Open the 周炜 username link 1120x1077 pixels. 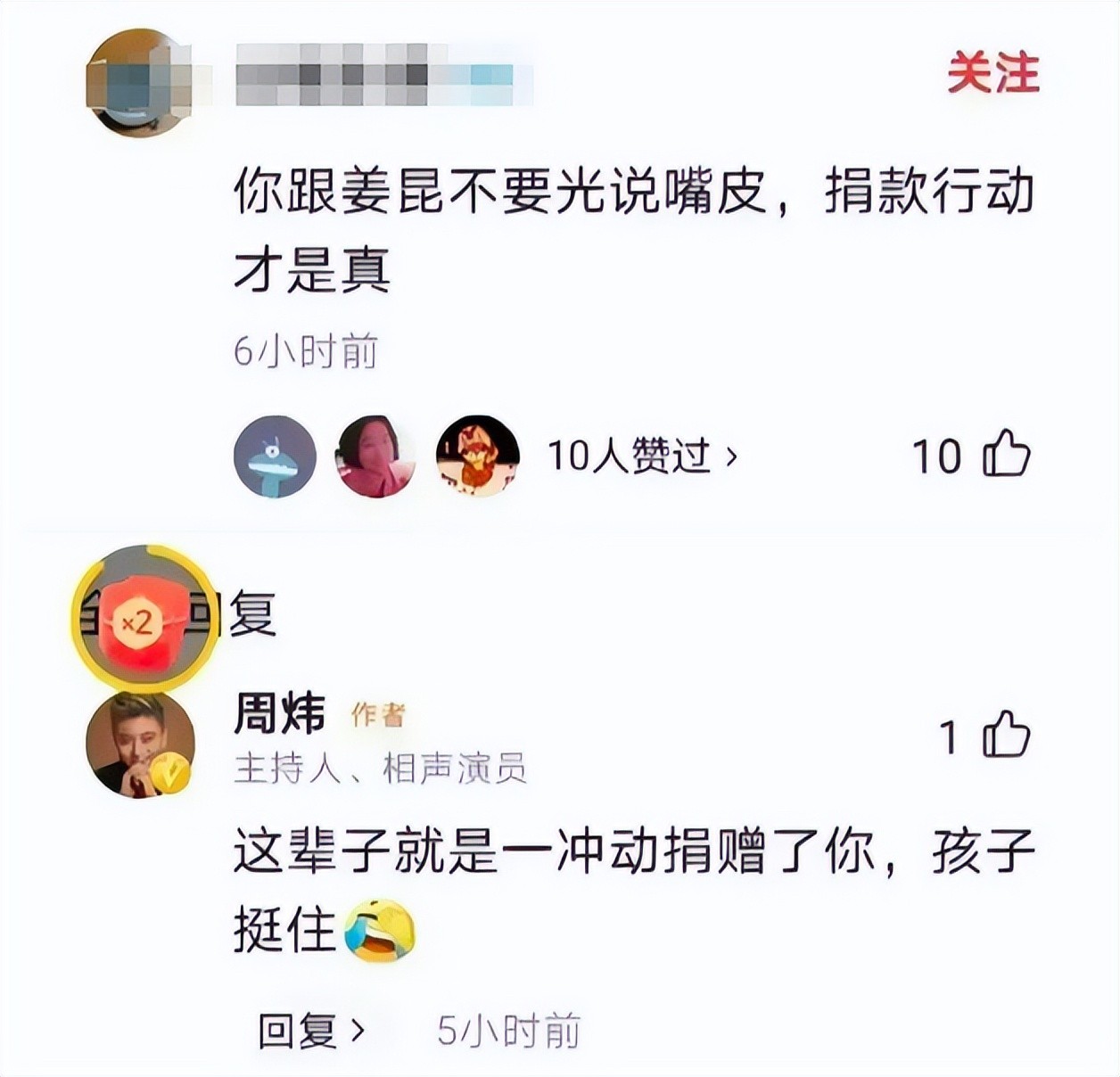coord(279,713)
